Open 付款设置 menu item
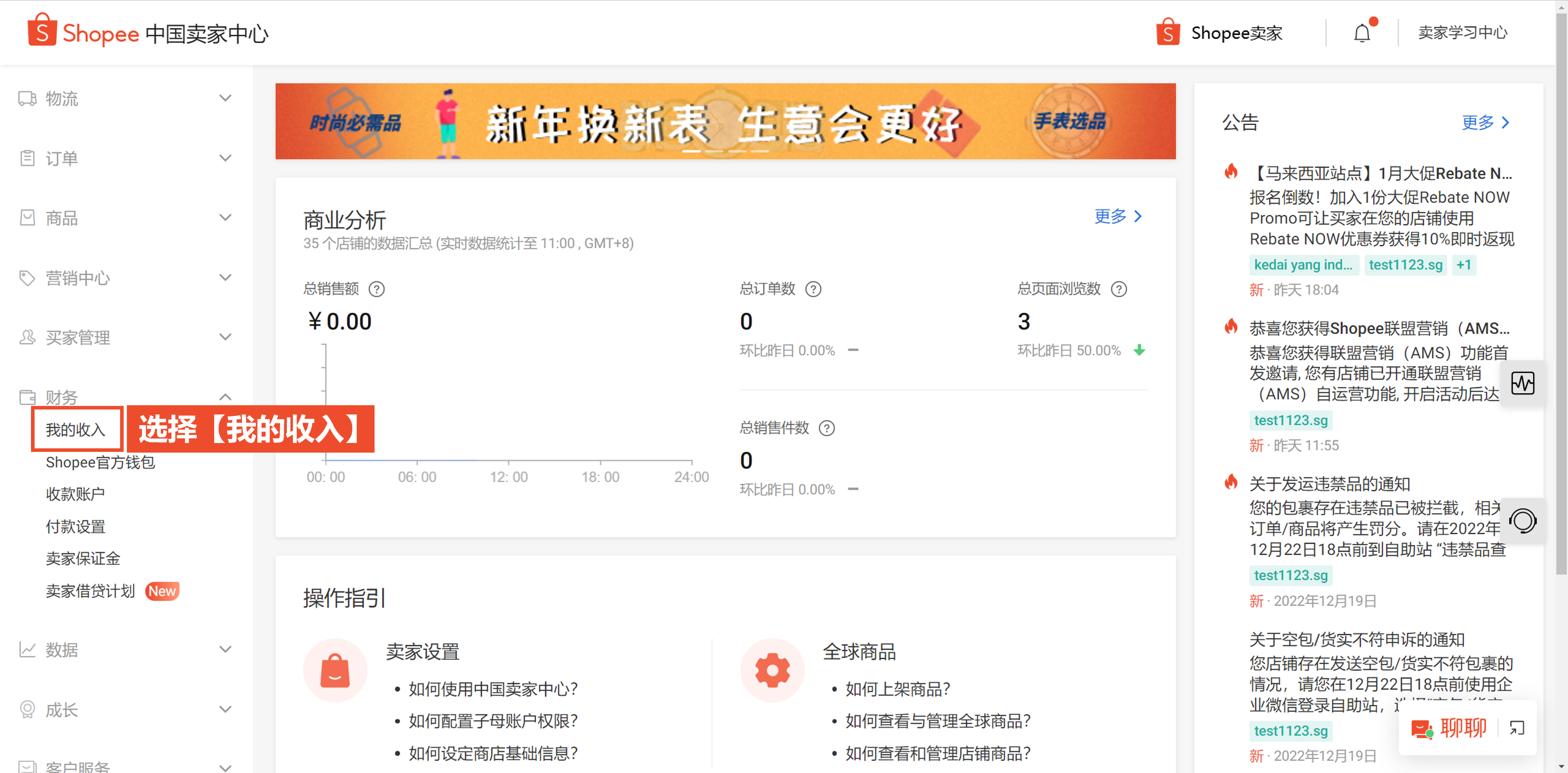 pyautogui.click(x=76, y=526)
